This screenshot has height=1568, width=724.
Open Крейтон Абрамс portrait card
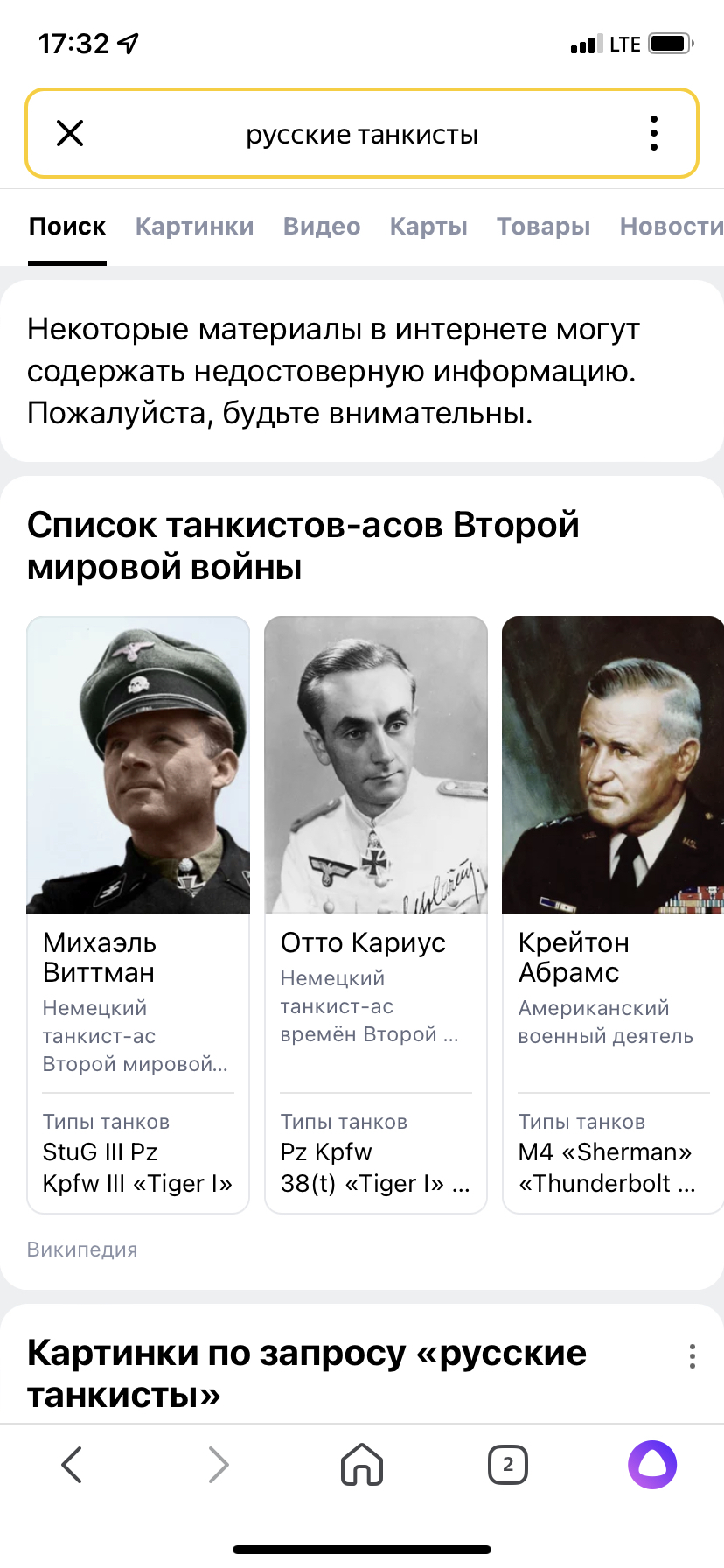613,765
